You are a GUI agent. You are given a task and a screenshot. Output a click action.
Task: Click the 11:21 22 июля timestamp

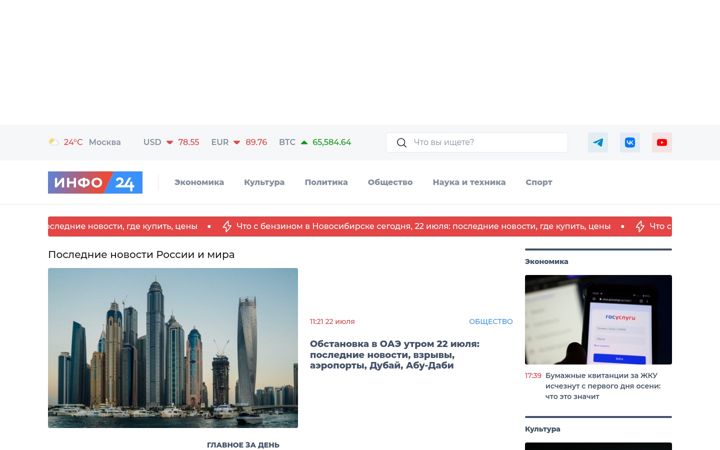point(332,321)
